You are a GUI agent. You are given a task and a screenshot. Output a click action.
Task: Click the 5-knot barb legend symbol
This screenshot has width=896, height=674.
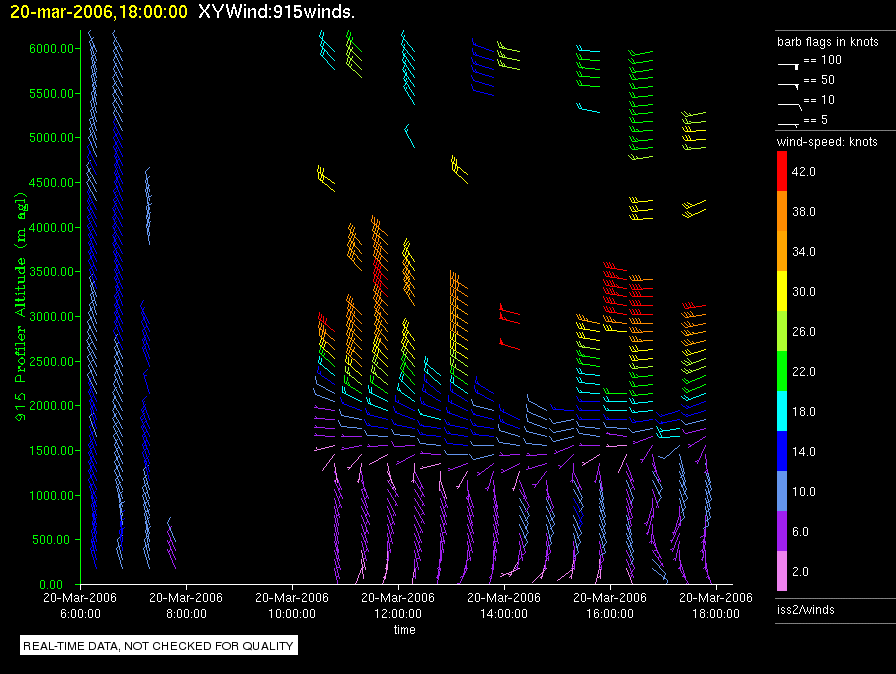(789, 122)
